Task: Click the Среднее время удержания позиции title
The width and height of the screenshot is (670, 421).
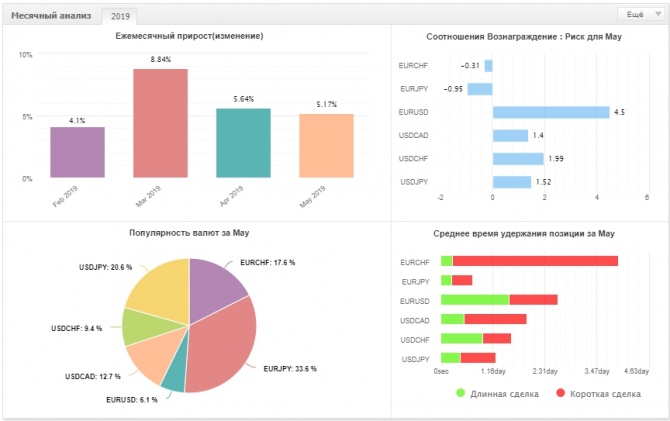Action: click(524, 234)
